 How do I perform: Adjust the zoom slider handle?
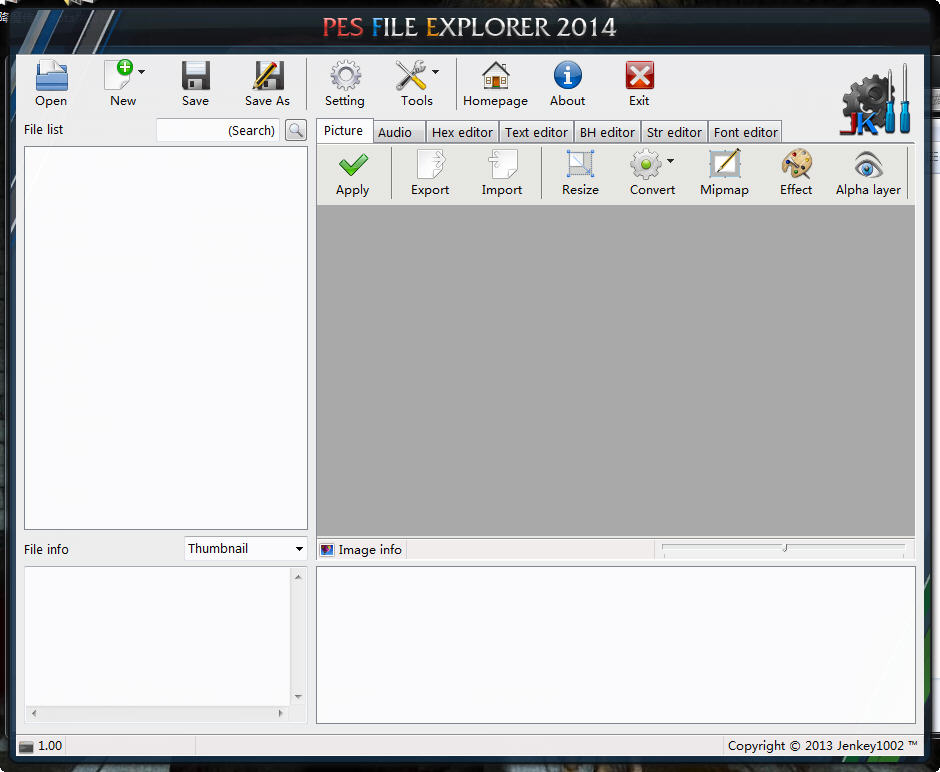(x=785, y=548)
